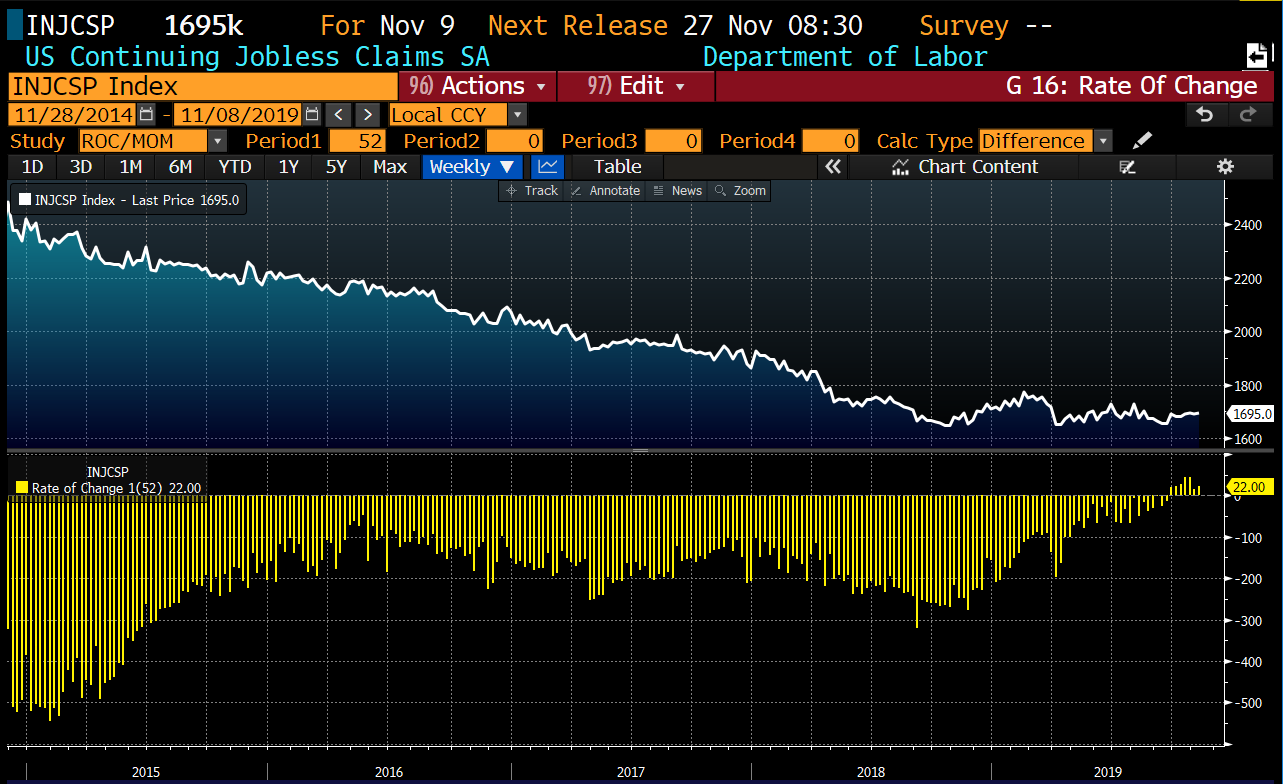
Task: Show News on the chart
Action: (677, 190)
